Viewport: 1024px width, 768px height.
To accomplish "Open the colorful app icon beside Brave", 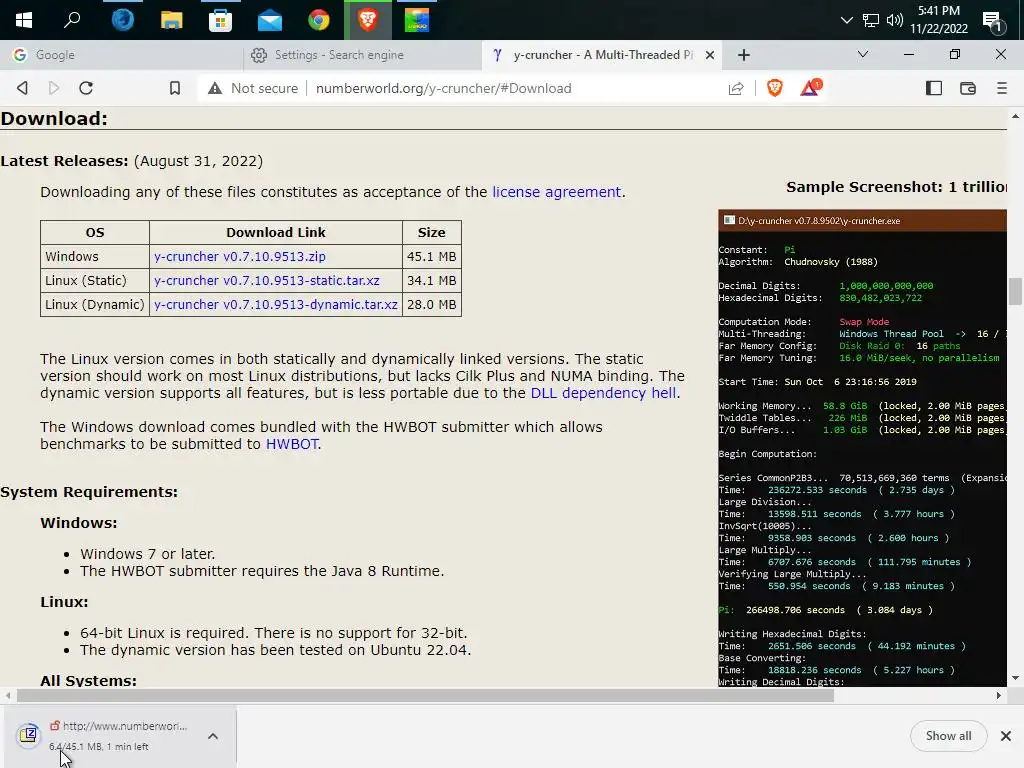I will [417, 20].
